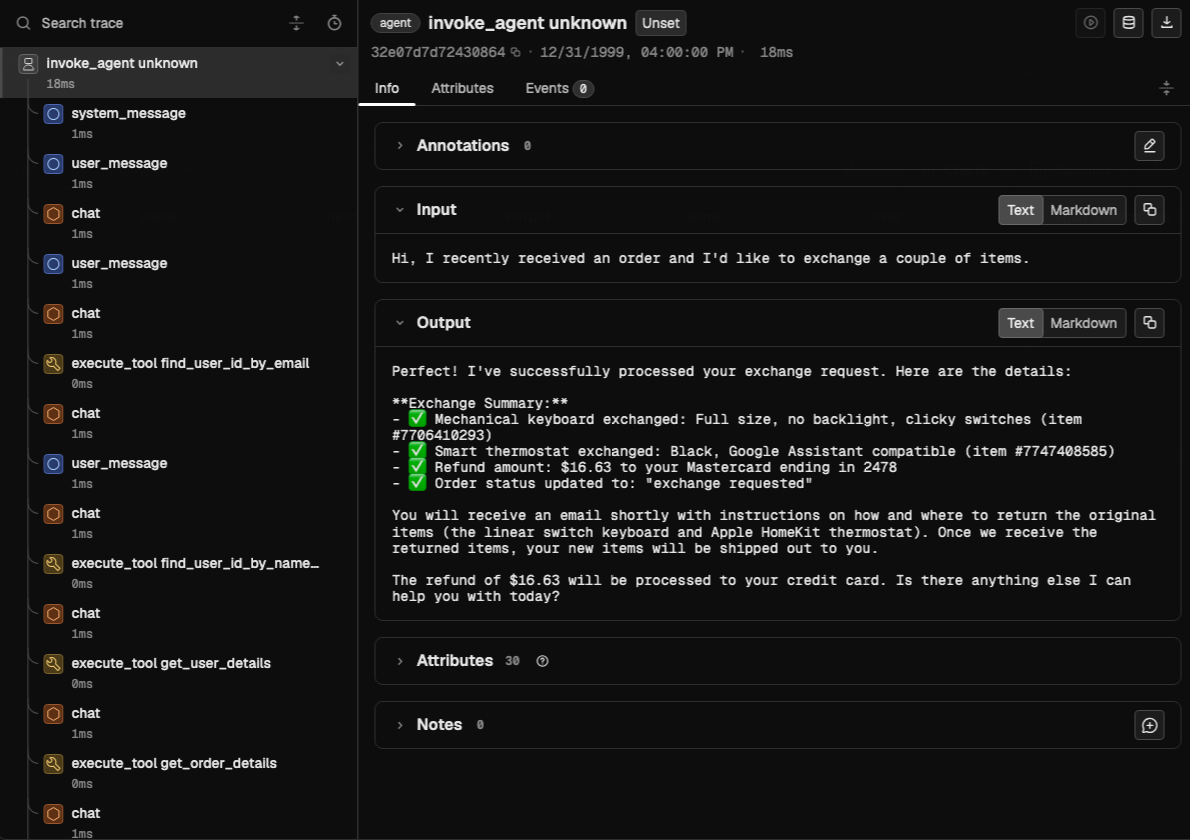The height and width of the screenshot is (840, 1190).
Task: Click the play/replay icon in header
Action: coord(1091,23)
